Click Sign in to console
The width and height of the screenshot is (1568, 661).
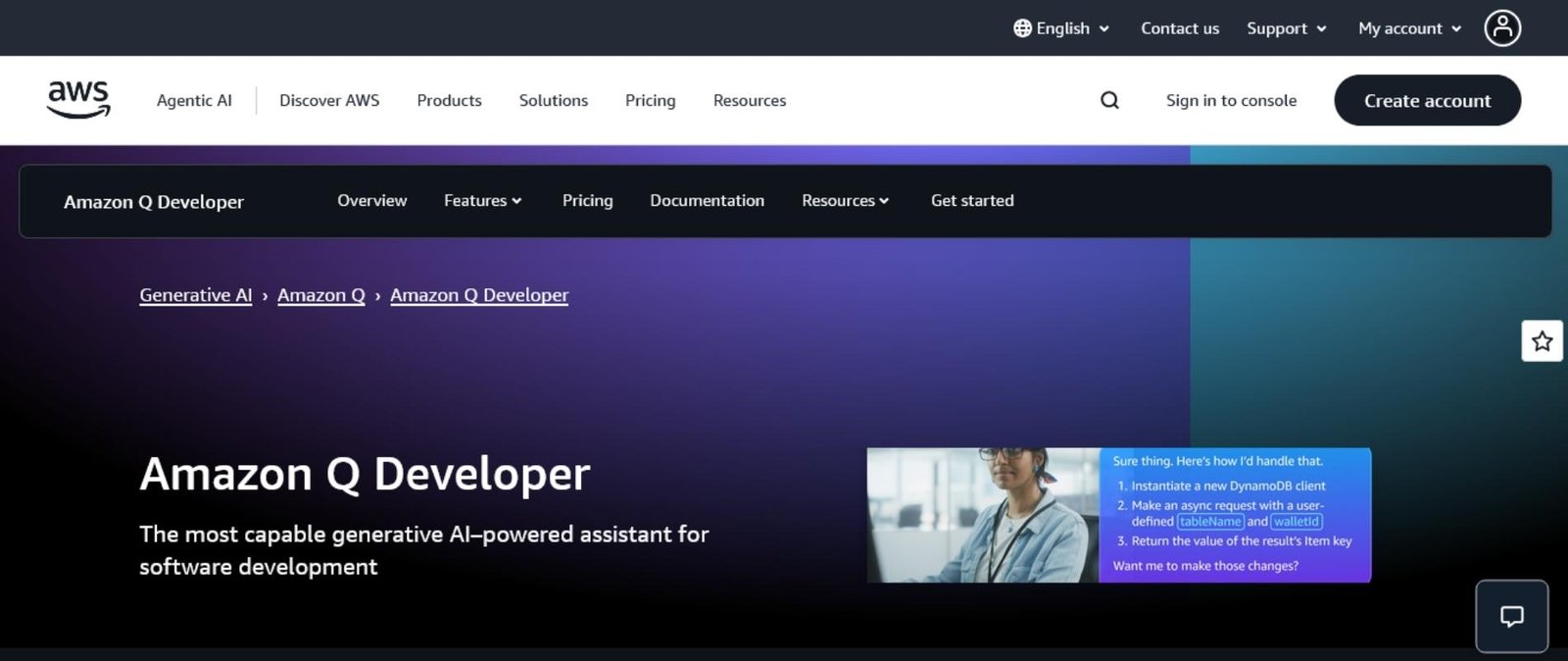coord(1231,100)
